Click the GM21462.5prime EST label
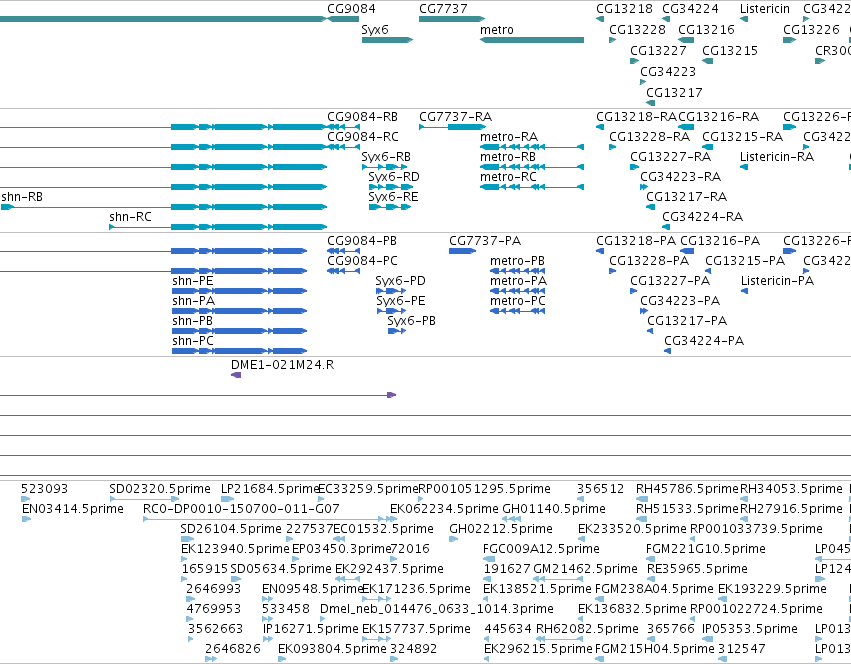The height and width of the screenshot is (664, 851). pos(586,569)
